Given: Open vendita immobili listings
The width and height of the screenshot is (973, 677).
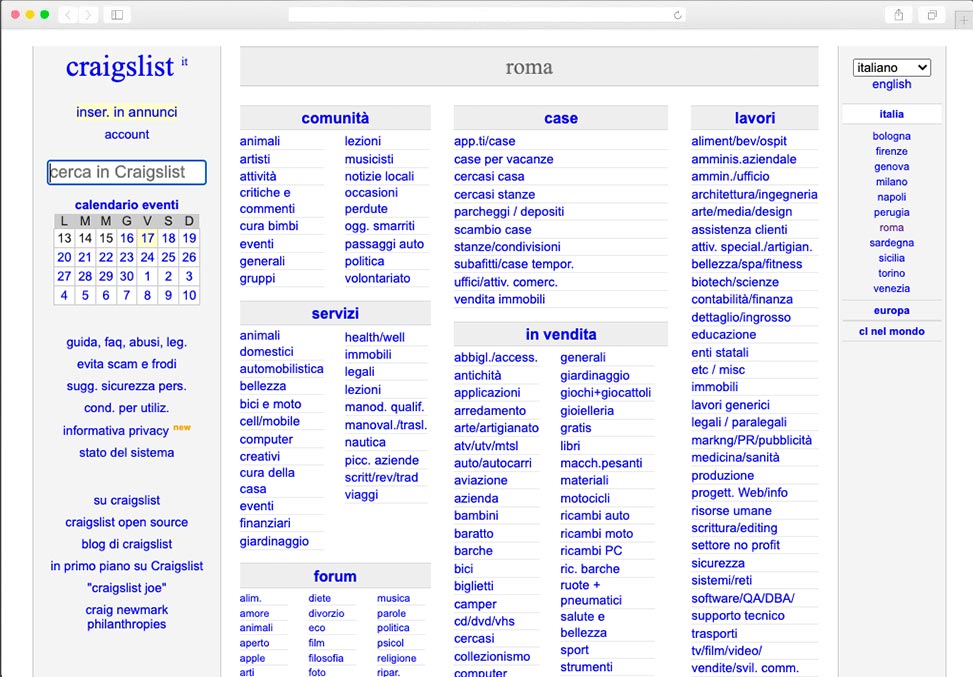Looking at the screenshot, I should point(500,300).
